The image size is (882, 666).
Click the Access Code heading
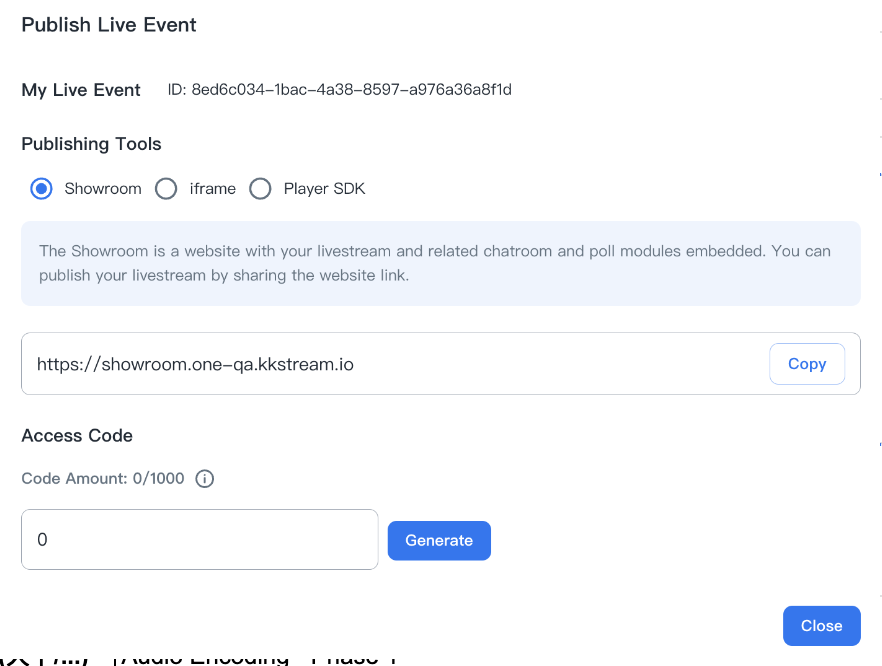pyautogui.click(x=76, y=435)
